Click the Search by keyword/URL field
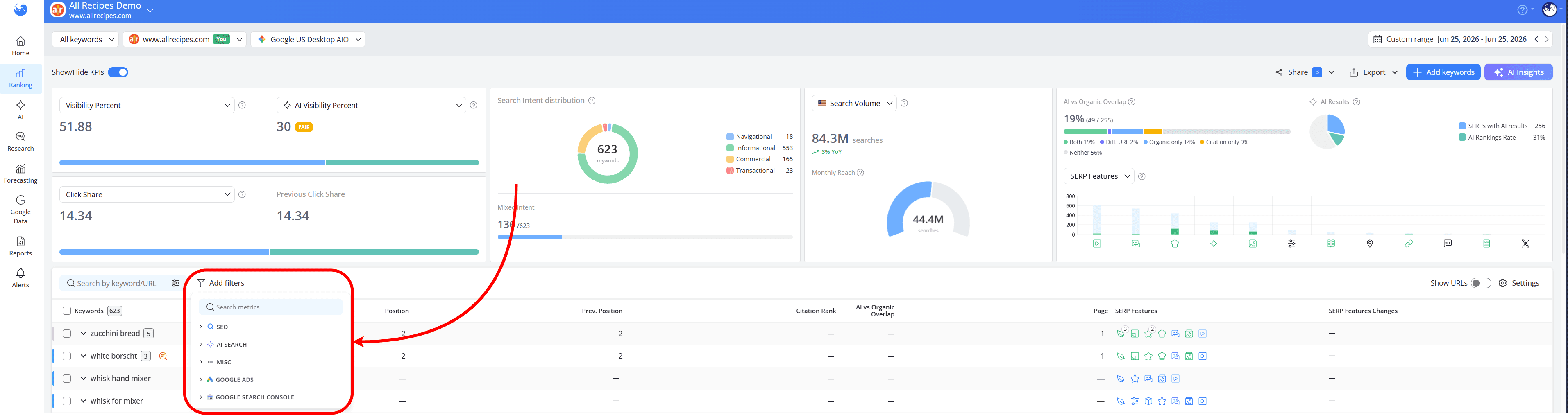The width and height of the screenshot is (1568, 415). [116, 283]
